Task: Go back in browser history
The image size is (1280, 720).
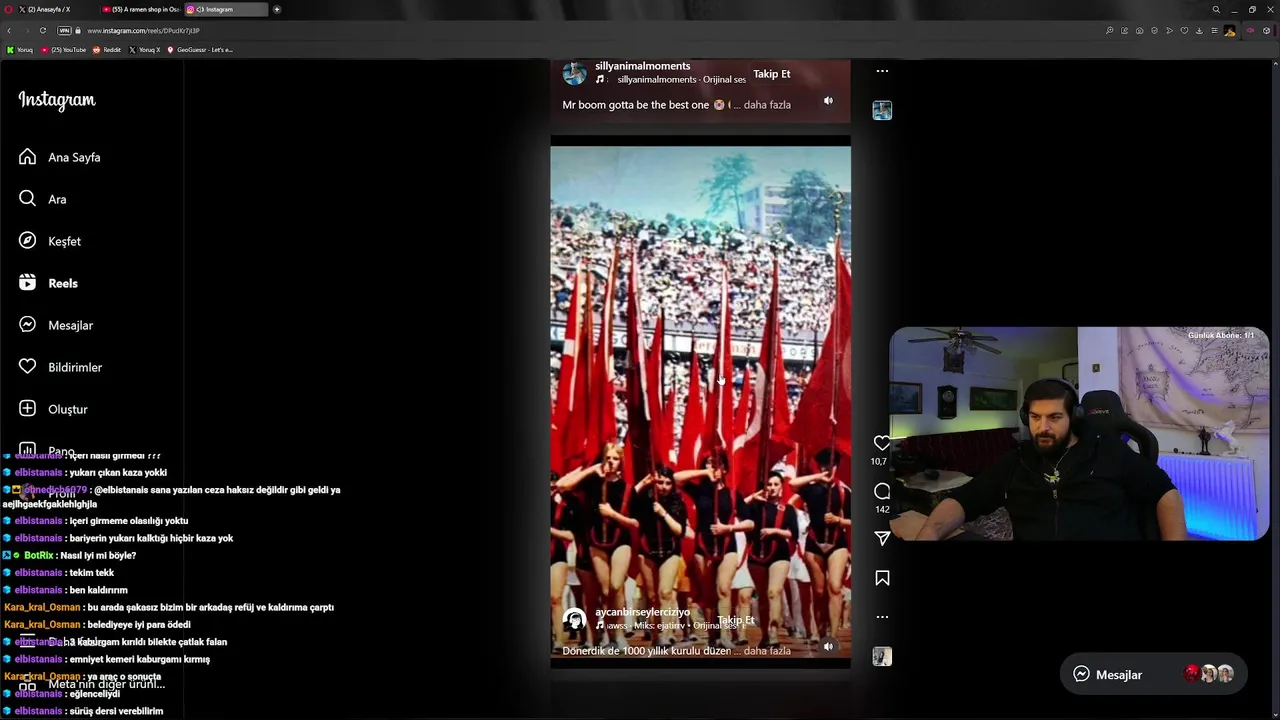Action: coord(9,31)
